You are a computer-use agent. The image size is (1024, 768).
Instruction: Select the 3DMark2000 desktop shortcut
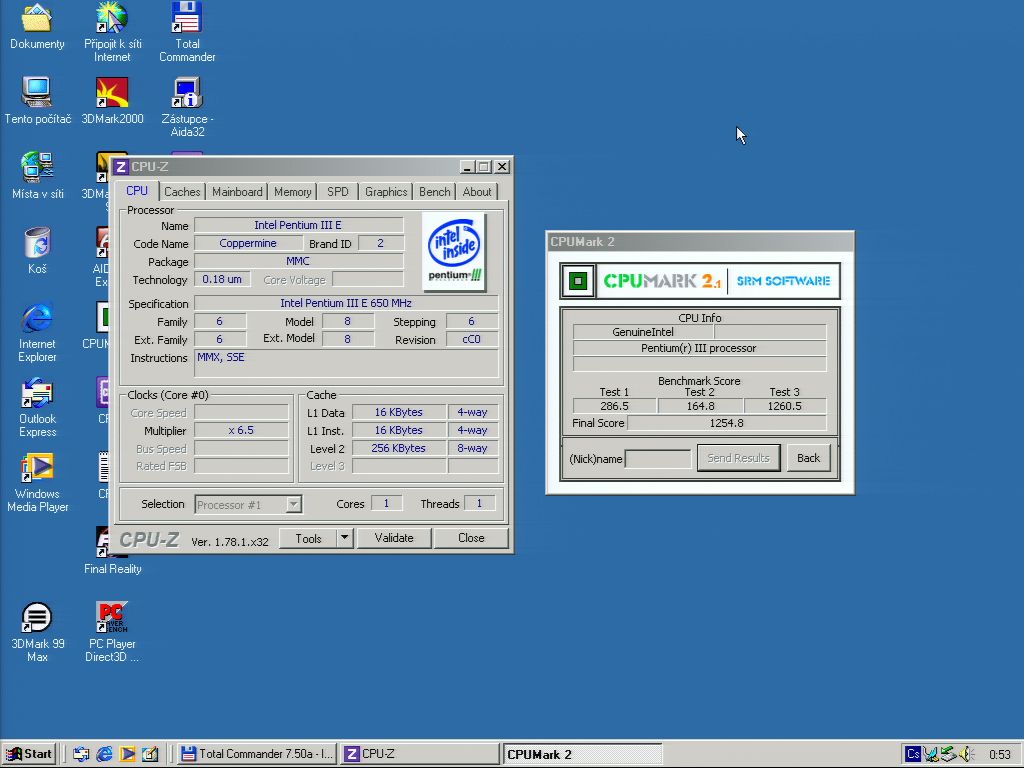(112, 101)
